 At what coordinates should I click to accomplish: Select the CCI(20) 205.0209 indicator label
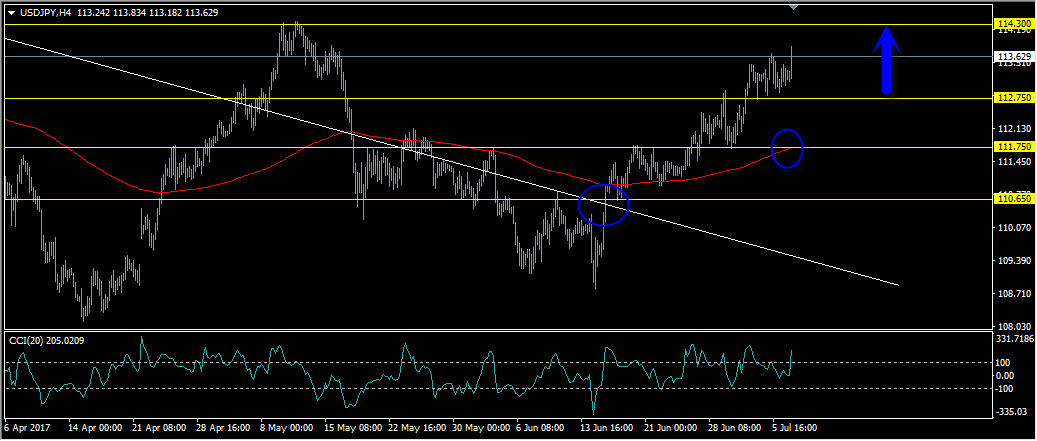[x=46, y=341]
